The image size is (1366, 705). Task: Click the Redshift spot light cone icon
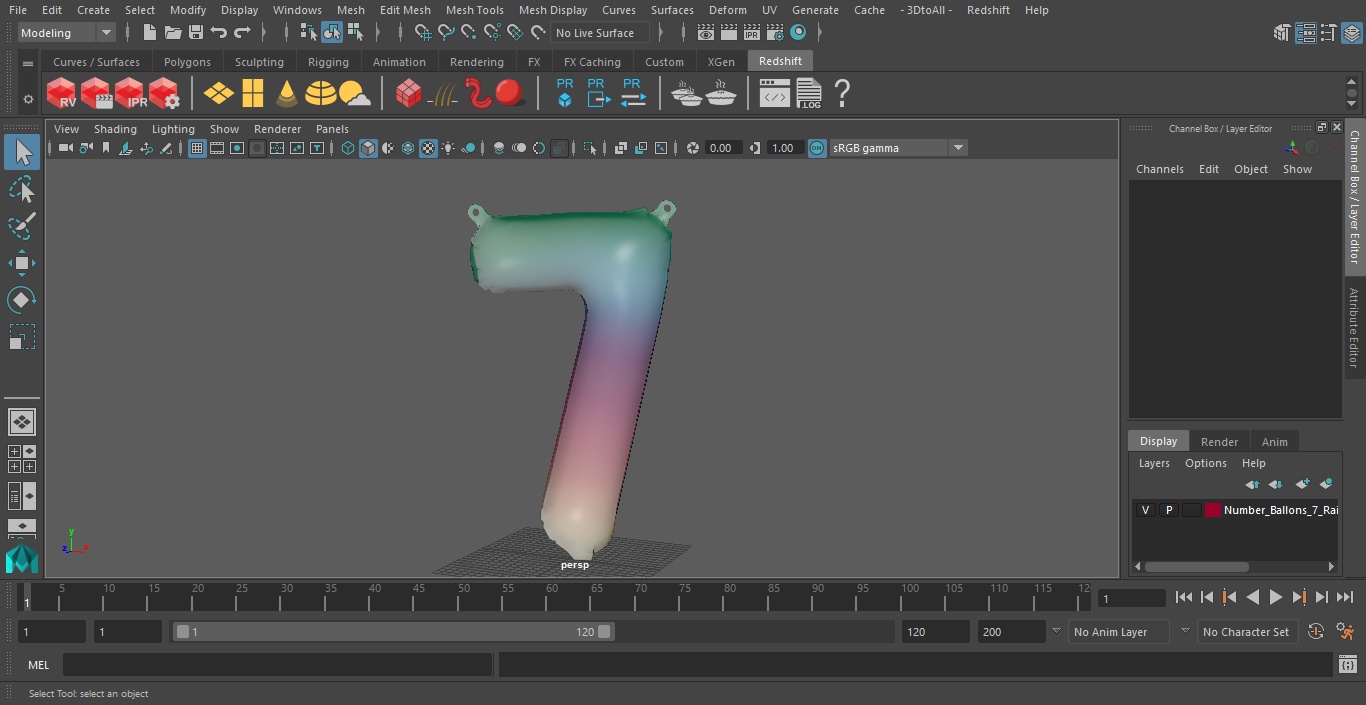(286, 93)
